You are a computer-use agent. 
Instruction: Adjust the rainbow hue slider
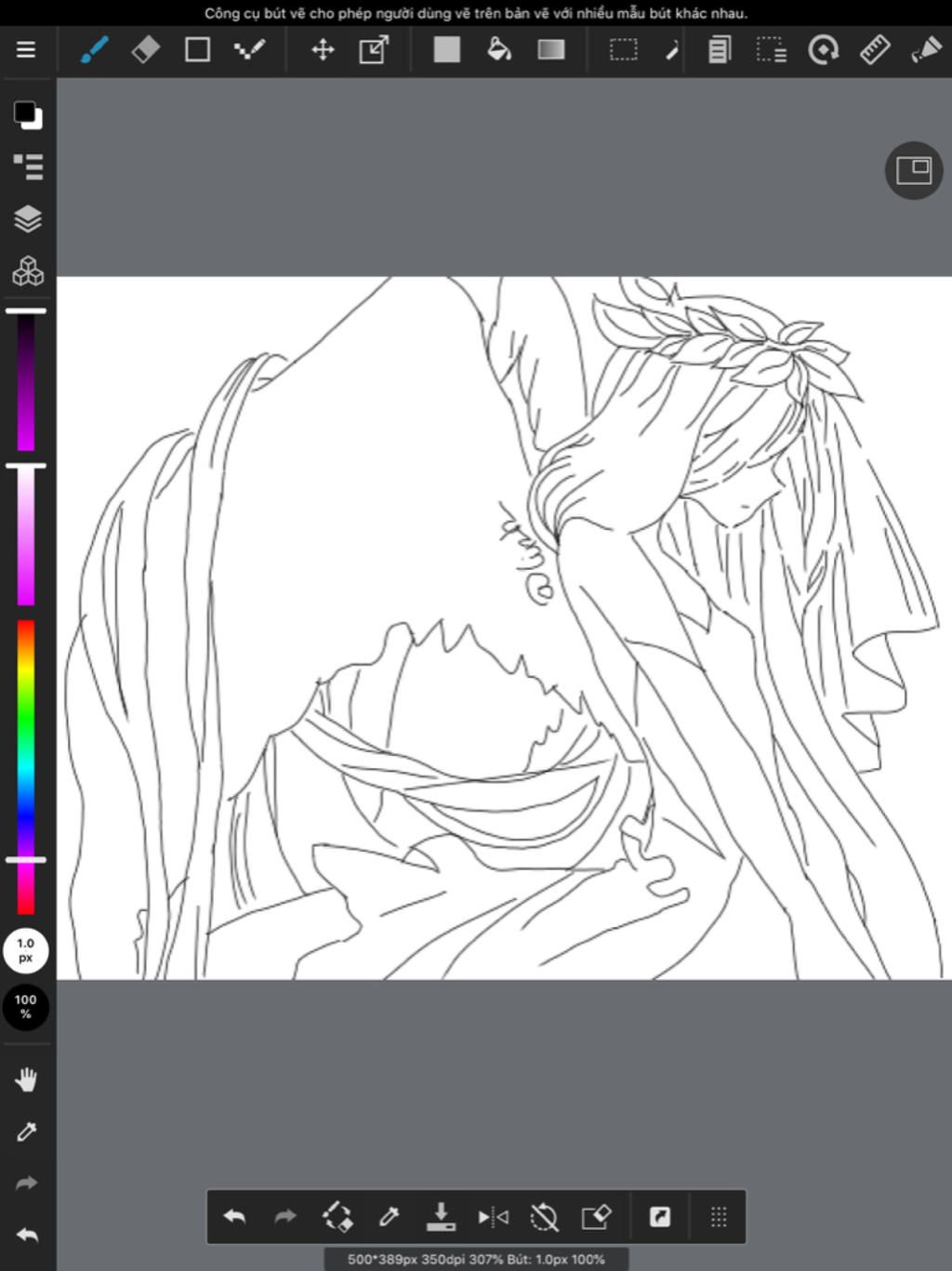pyautogui.click(x=26, y=767)
